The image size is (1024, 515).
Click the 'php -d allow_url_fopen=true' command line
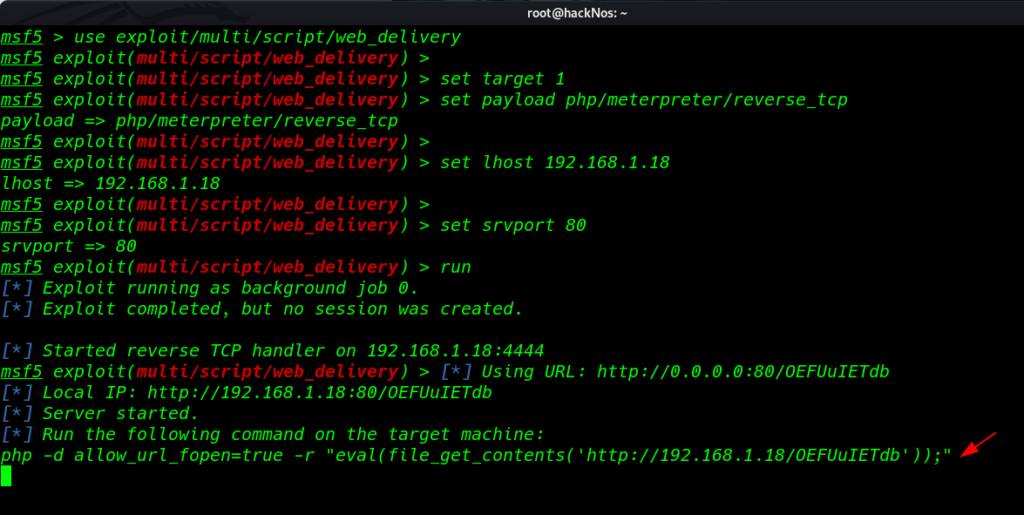[476, 455]
